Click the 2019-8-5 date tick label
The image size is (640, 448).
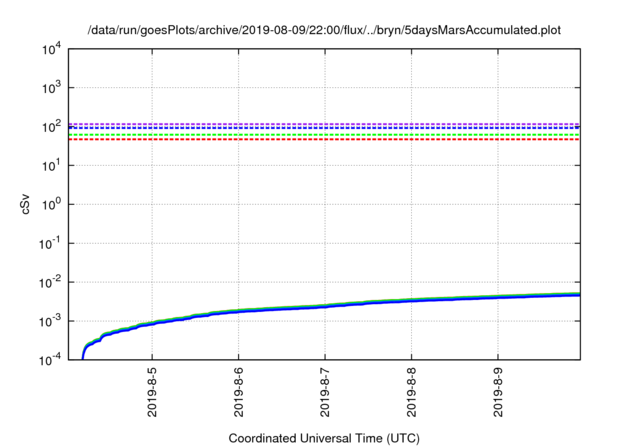[152, 392]
